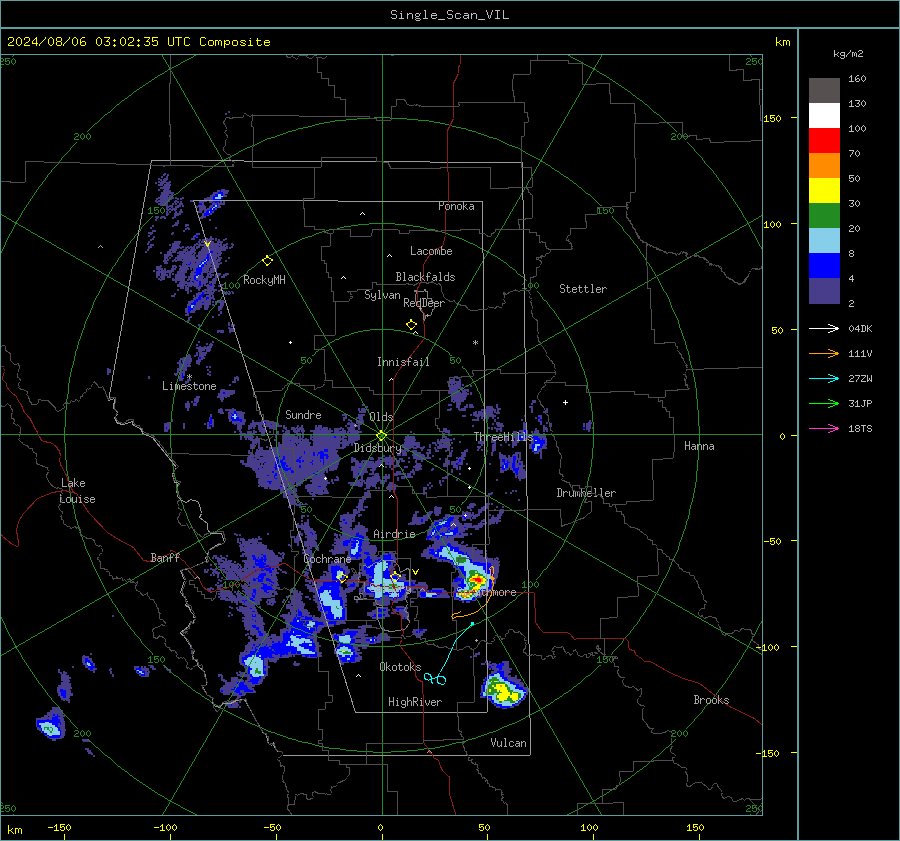900x841 pixels.
Task: Click the 111V legend label
Action: 860,354
